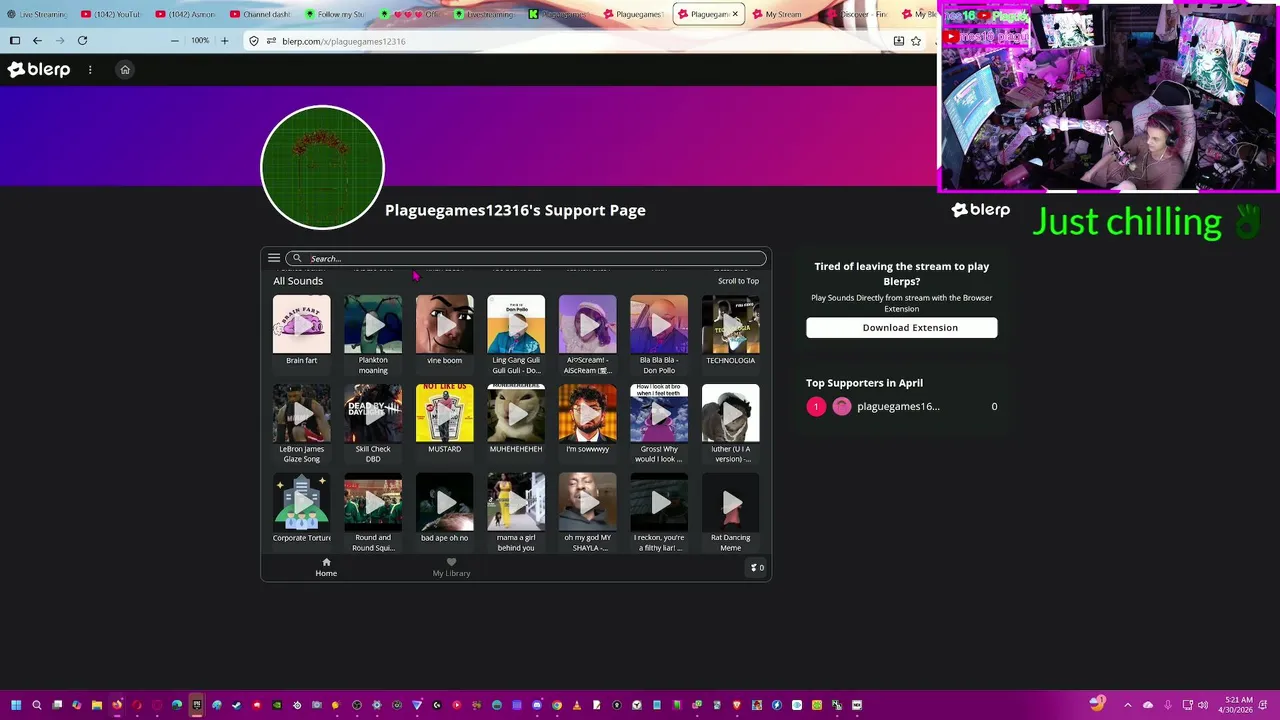
Task: Play the Corporate Torture sound
Action: click(301, 502)
